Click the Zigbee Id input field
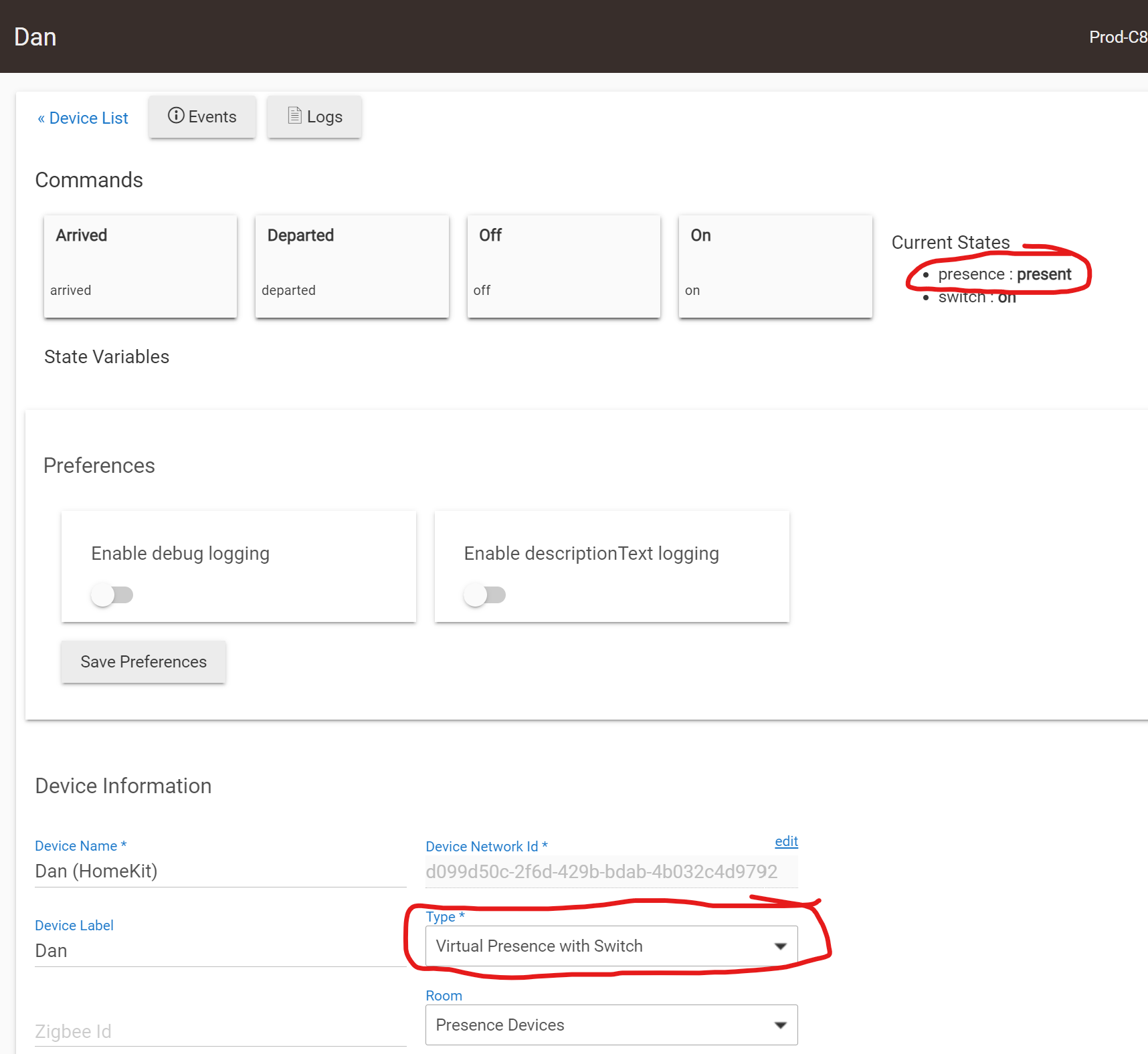The width and height of the screenshot is (1148, 1054). [x=220, y=1031]
